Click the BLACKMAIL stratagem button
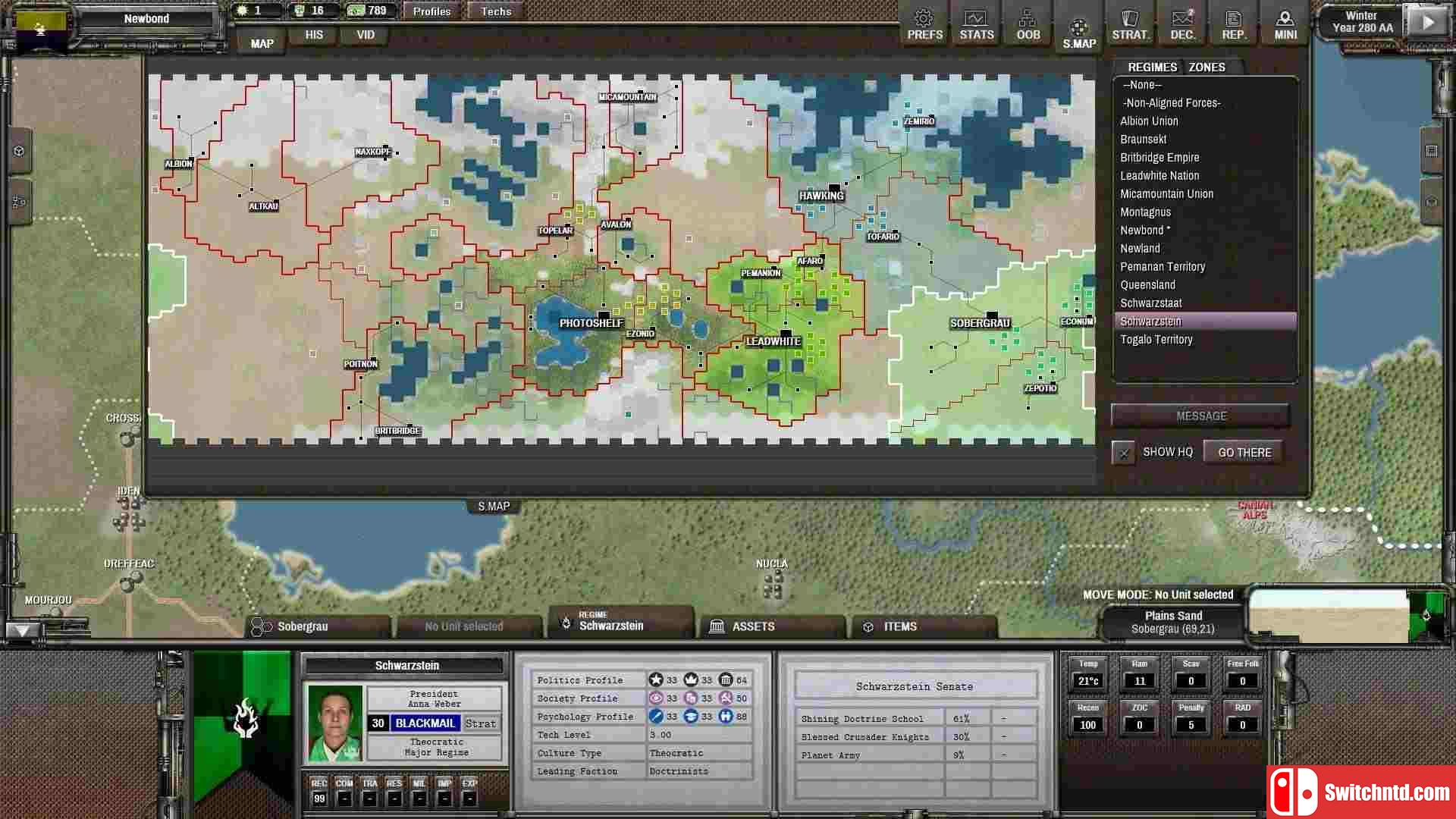The image size is (1456, 819). 425,723
